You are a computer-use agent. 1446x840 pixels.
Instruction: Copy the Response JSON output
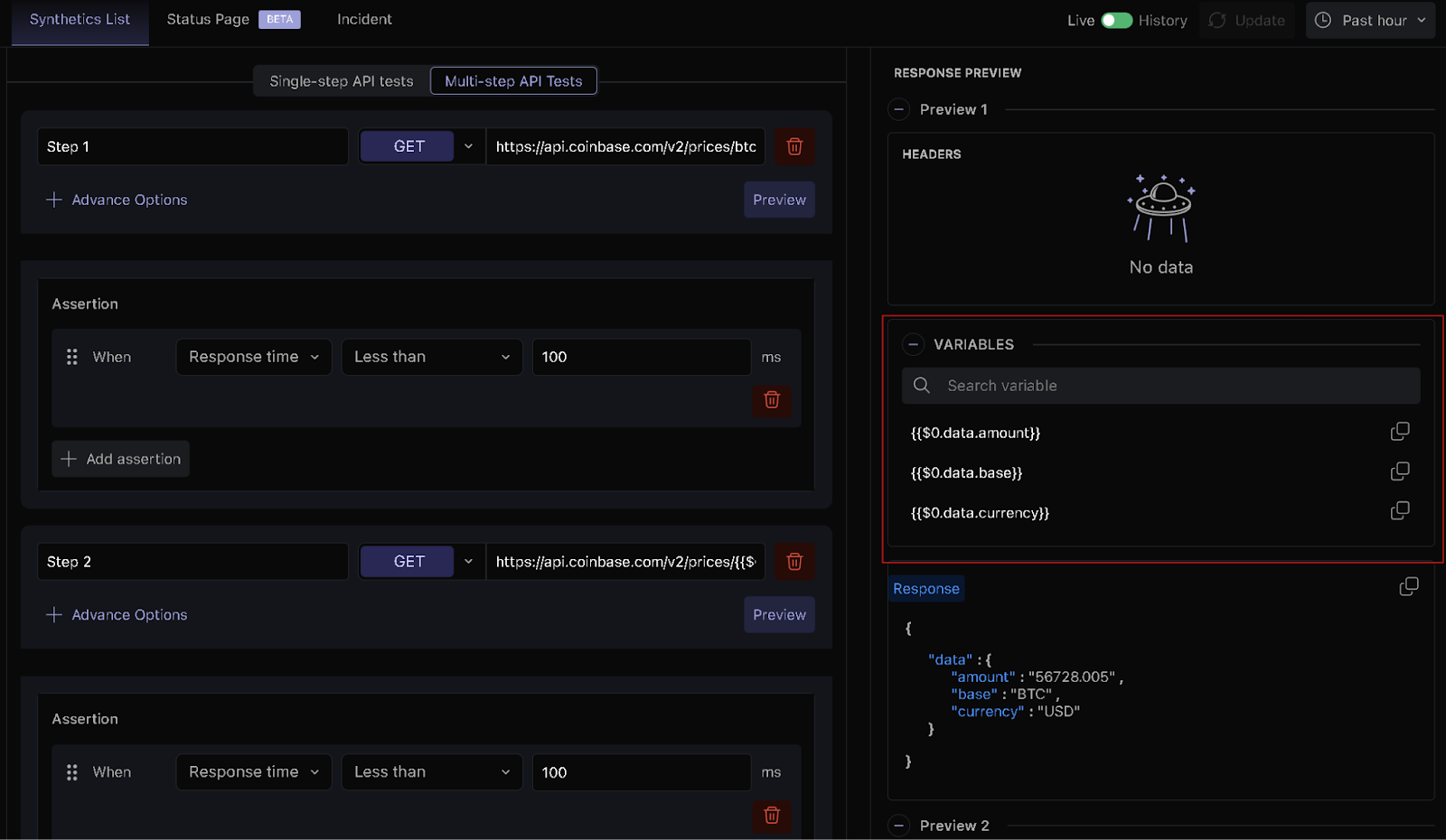coord(1408,586)
